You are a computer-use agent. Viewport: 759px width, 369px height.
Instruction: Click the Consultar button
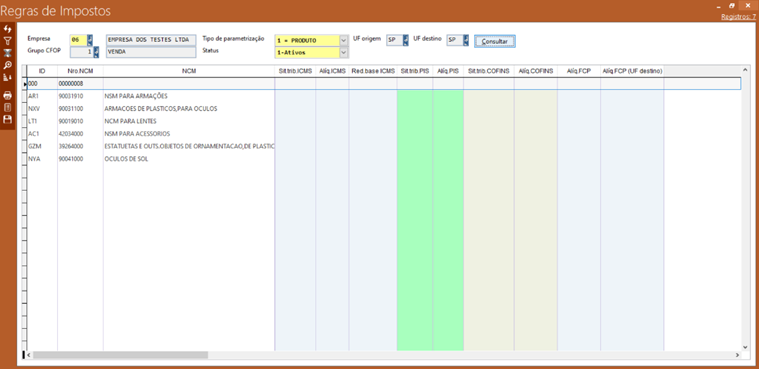pos(494,42)
